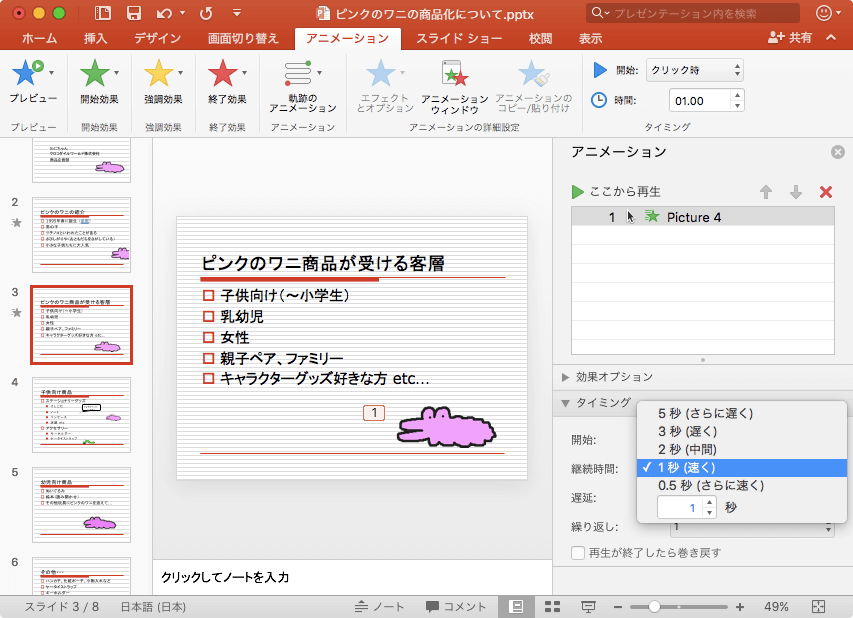Click the zoom out minus icon
The height and width of the screenshot is (618, 853).
[617, 607]
